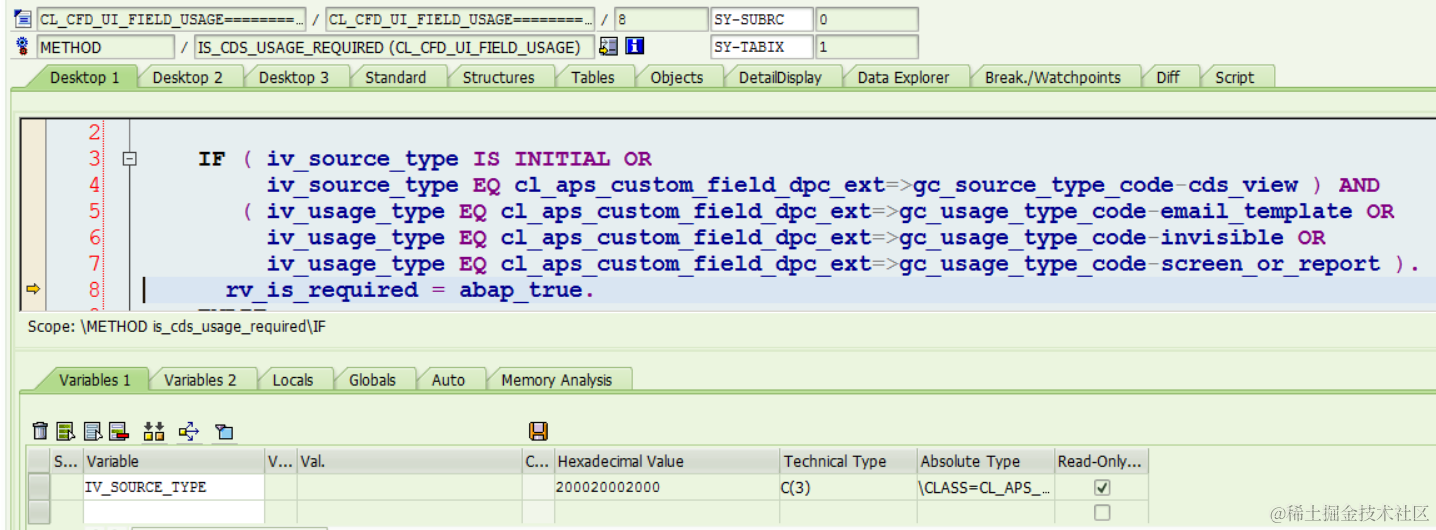
Task: Select the Globals tab
Action: [x=372, y=380]
